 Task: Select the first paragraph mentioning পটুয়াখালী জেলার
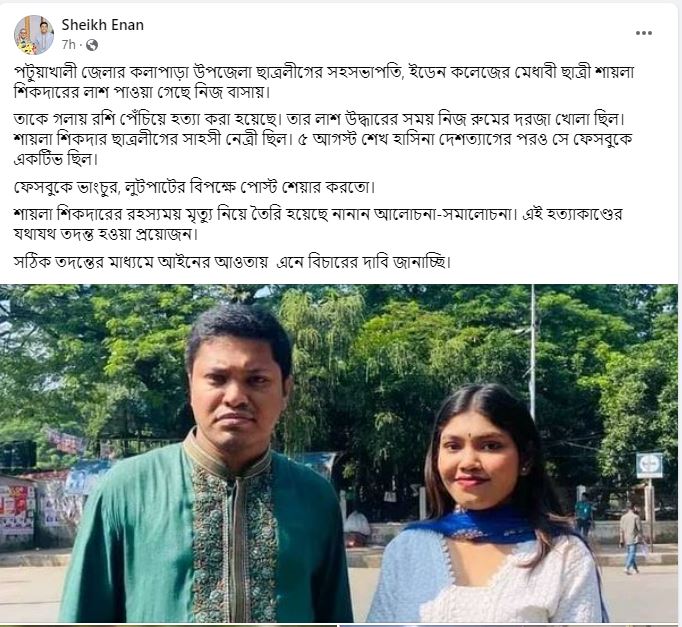pos(324,82)
